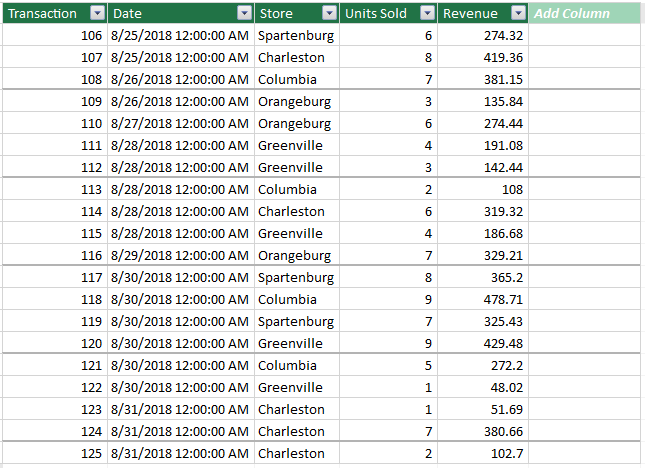The width and height of the screenshot is (645, 468).
Task: Select transaction cell 116
Action: pos(55,255)
